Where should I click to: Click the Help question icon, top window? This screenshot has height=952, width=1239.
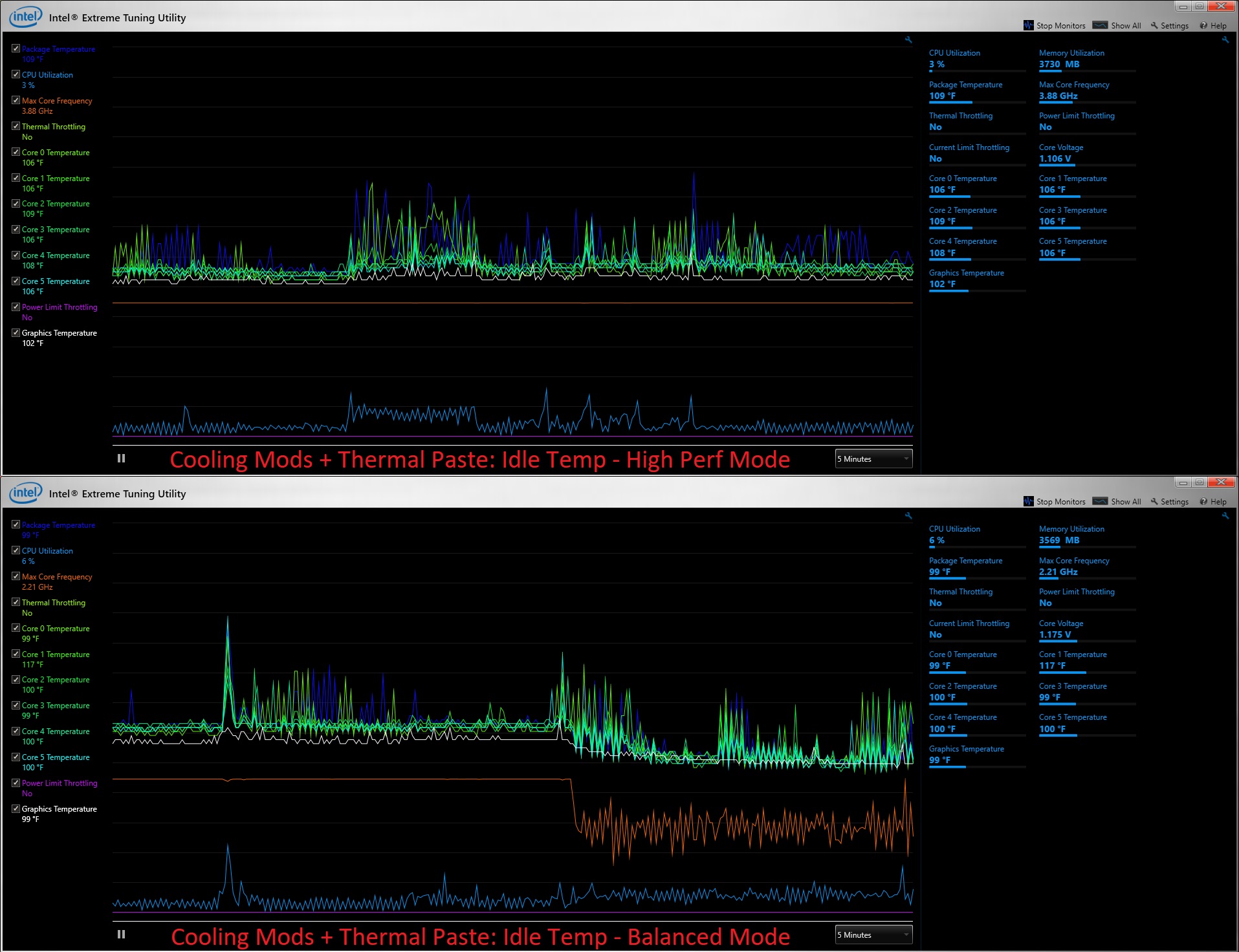(1203, 26)
